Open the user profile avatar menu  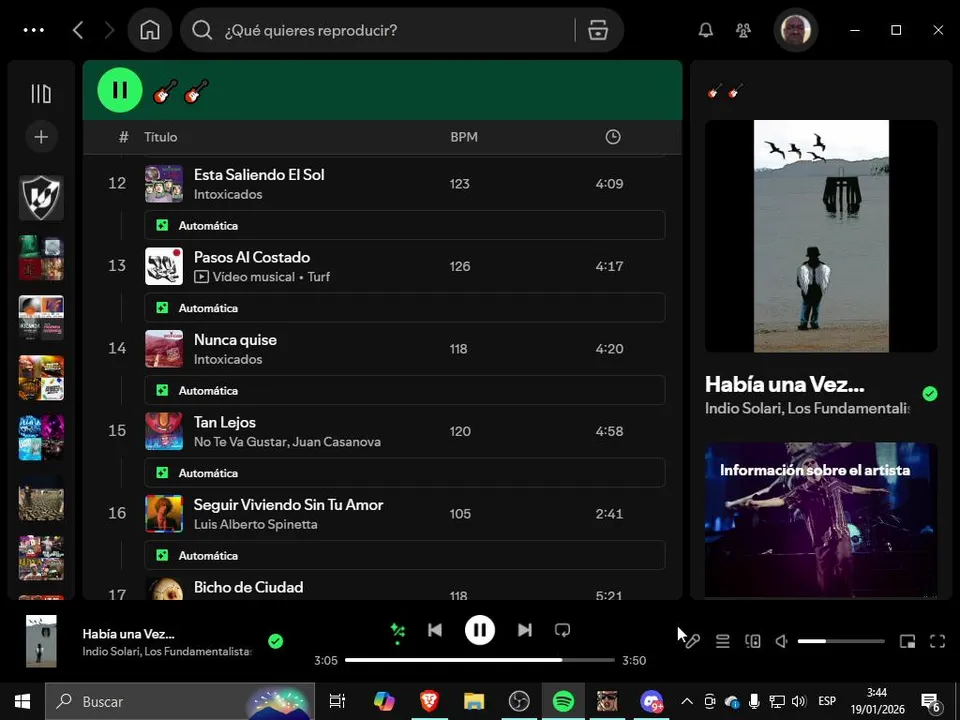[x=796, y=30]
